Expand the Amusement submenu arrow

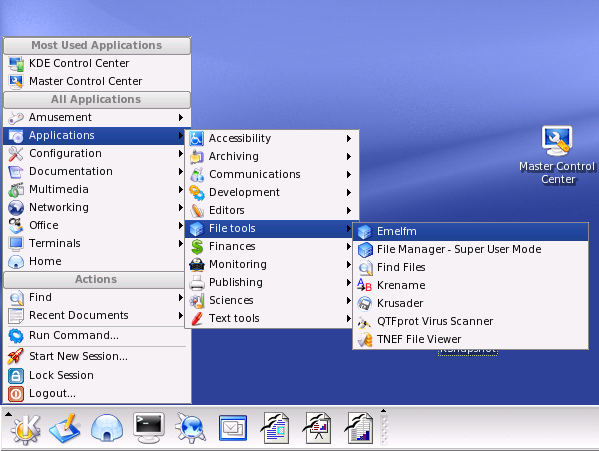[181, 117]
